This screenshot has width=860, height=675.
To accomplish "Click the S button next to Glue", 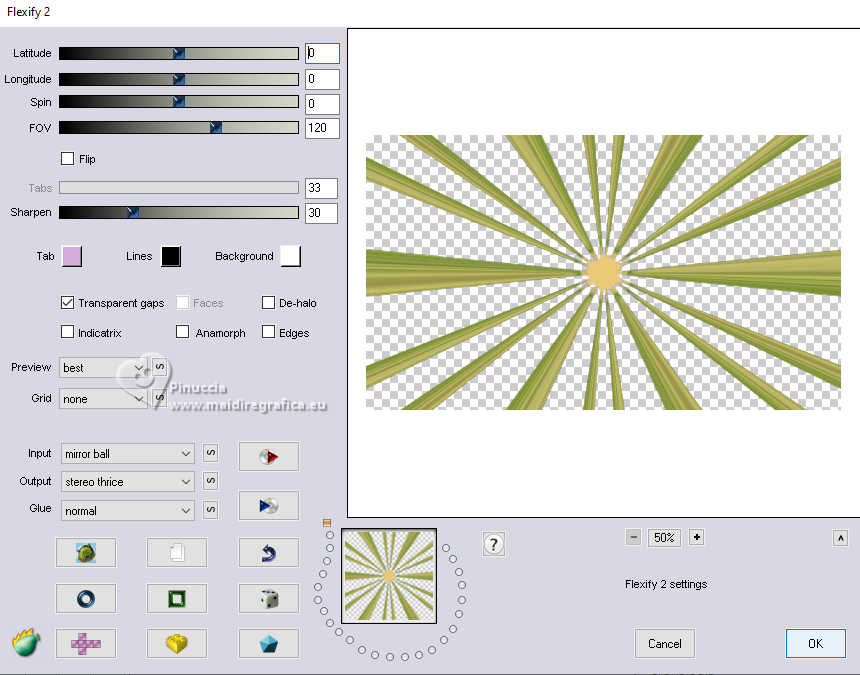I will pos(211,509).
